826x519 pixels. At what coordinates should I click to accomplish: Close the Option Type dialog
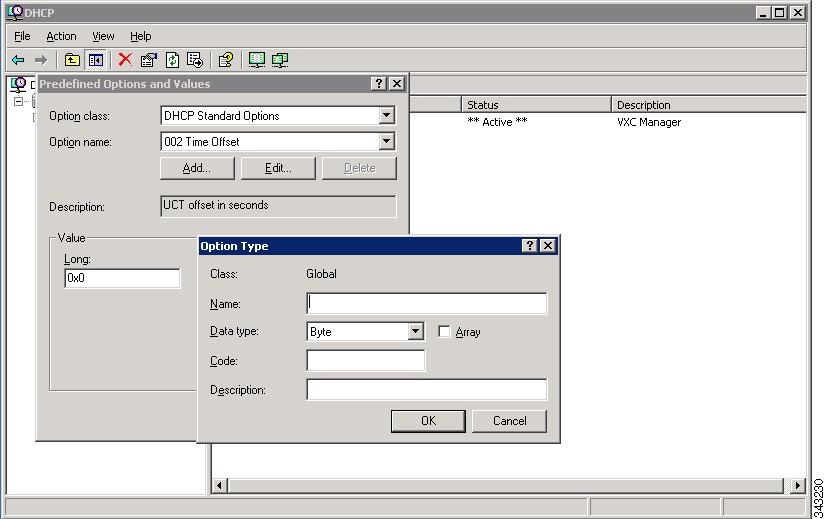pyautogui.click(x=548, y=246)
